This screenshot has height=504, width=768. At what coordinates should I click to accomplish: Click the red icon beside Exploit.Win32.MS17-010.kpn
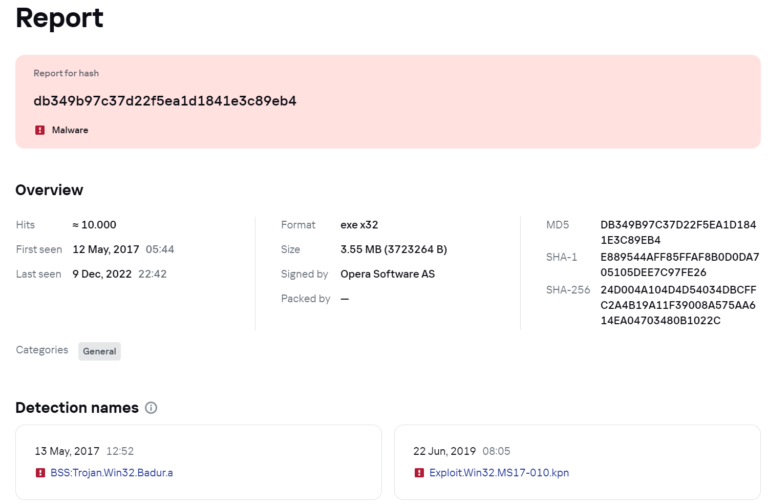[419, 473]
